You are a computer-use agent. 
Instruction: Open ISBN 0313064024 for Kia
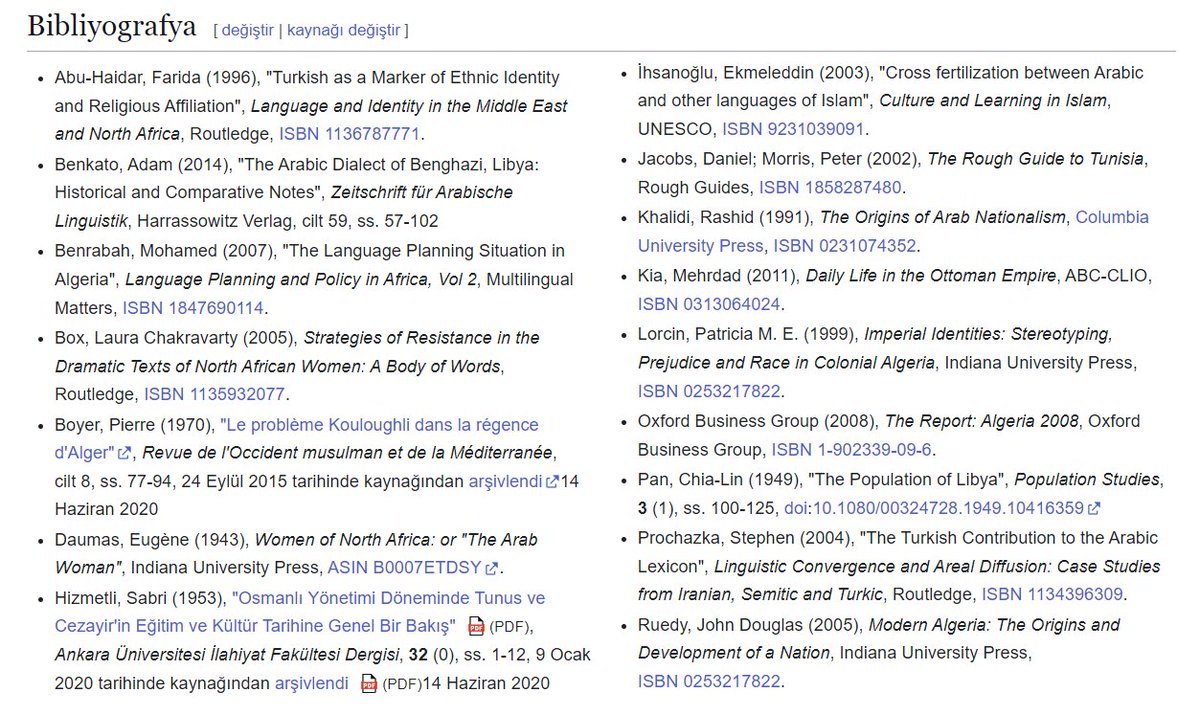click(709, 304)
